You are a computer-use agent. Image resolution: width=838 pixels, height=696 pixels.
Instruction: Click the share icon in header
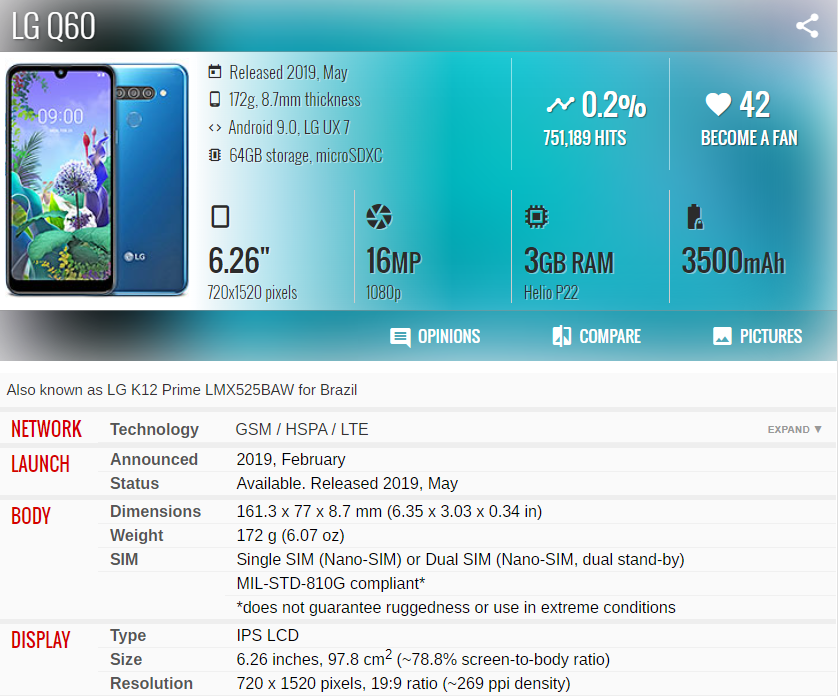(807, 27)
